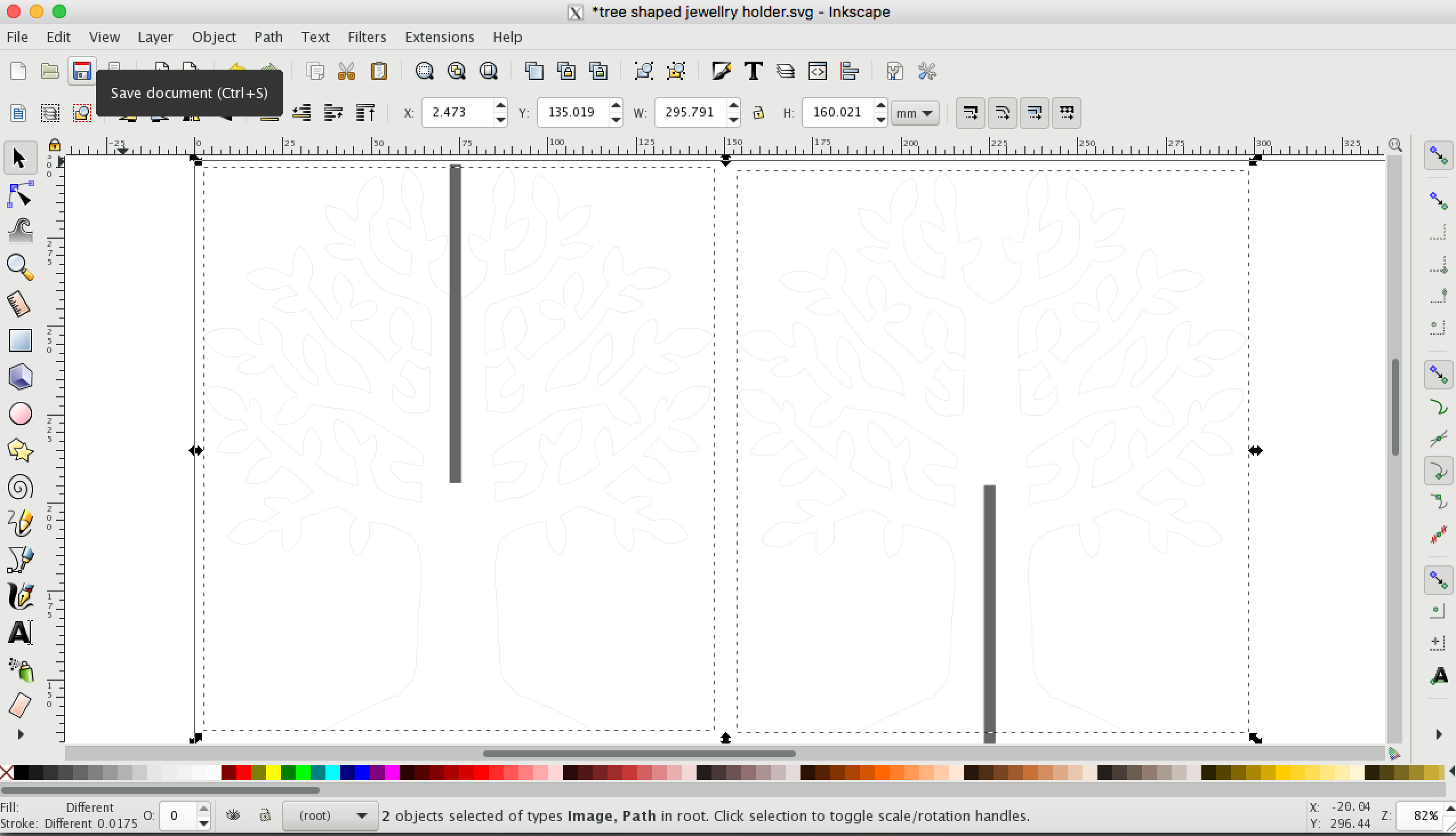Screen dimensions: 1456x836
Task: Activate the Zoom magnifier tool
Action: (21, 268)
